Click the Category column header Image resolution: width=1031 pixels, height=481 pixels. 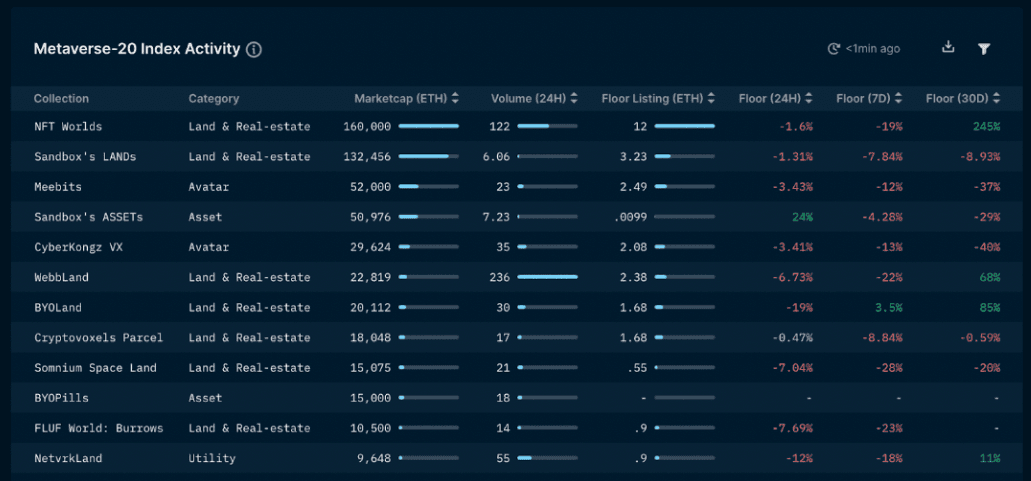point(214,99)
